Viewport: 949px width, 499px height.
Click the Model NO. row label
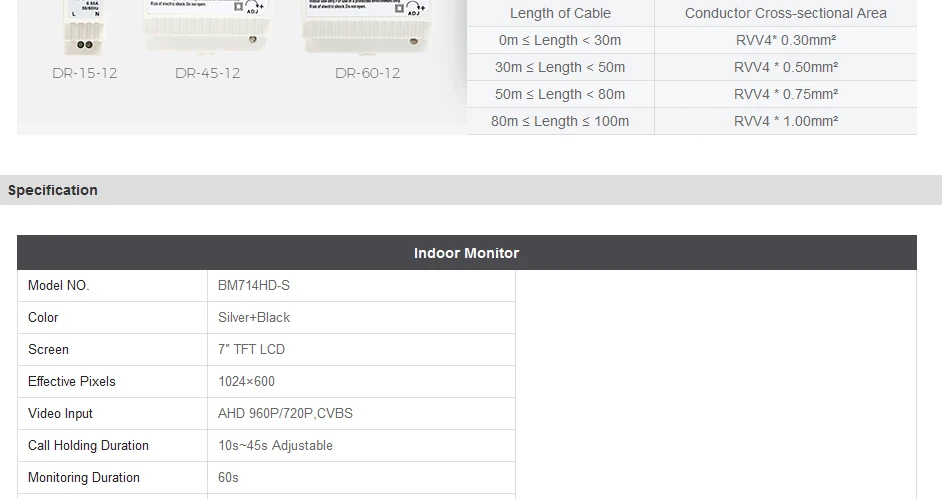(59, 285)
